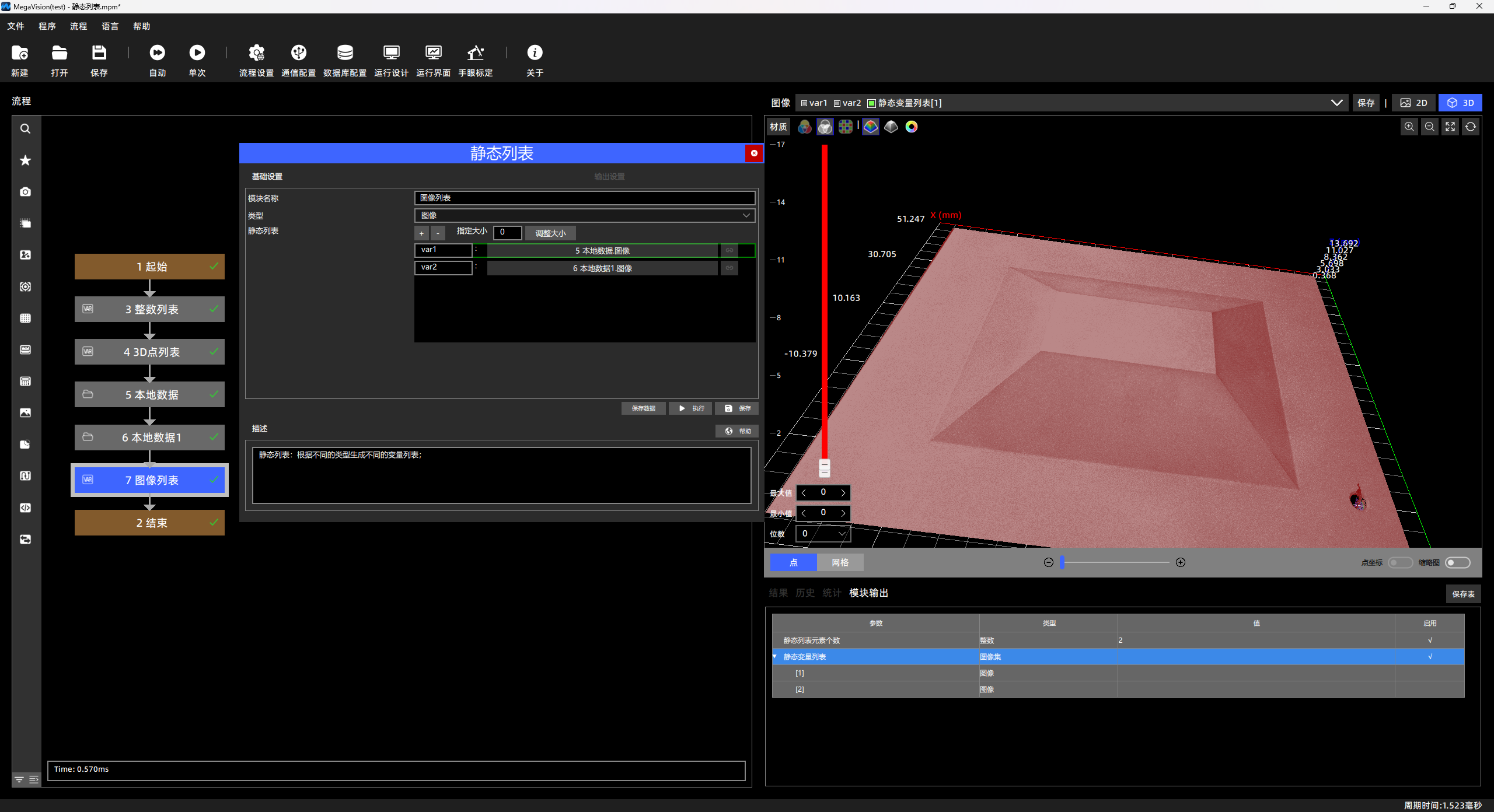Click the zoom-out magnifier in 3D view
This screenshot has width=1494, height=812.
click(1430, 127)
